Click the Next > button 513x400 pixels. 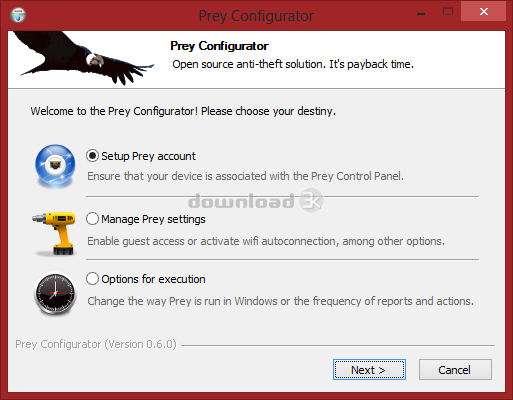[x=369, y=369]
